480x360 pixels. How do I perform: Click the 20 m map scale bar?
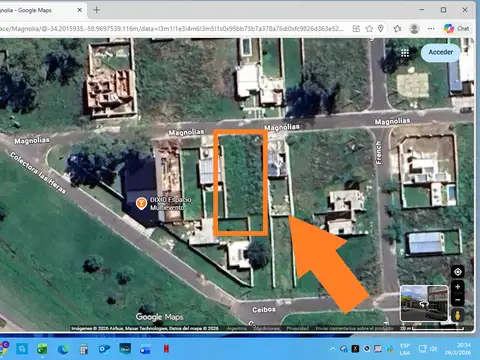pos(431,328)
